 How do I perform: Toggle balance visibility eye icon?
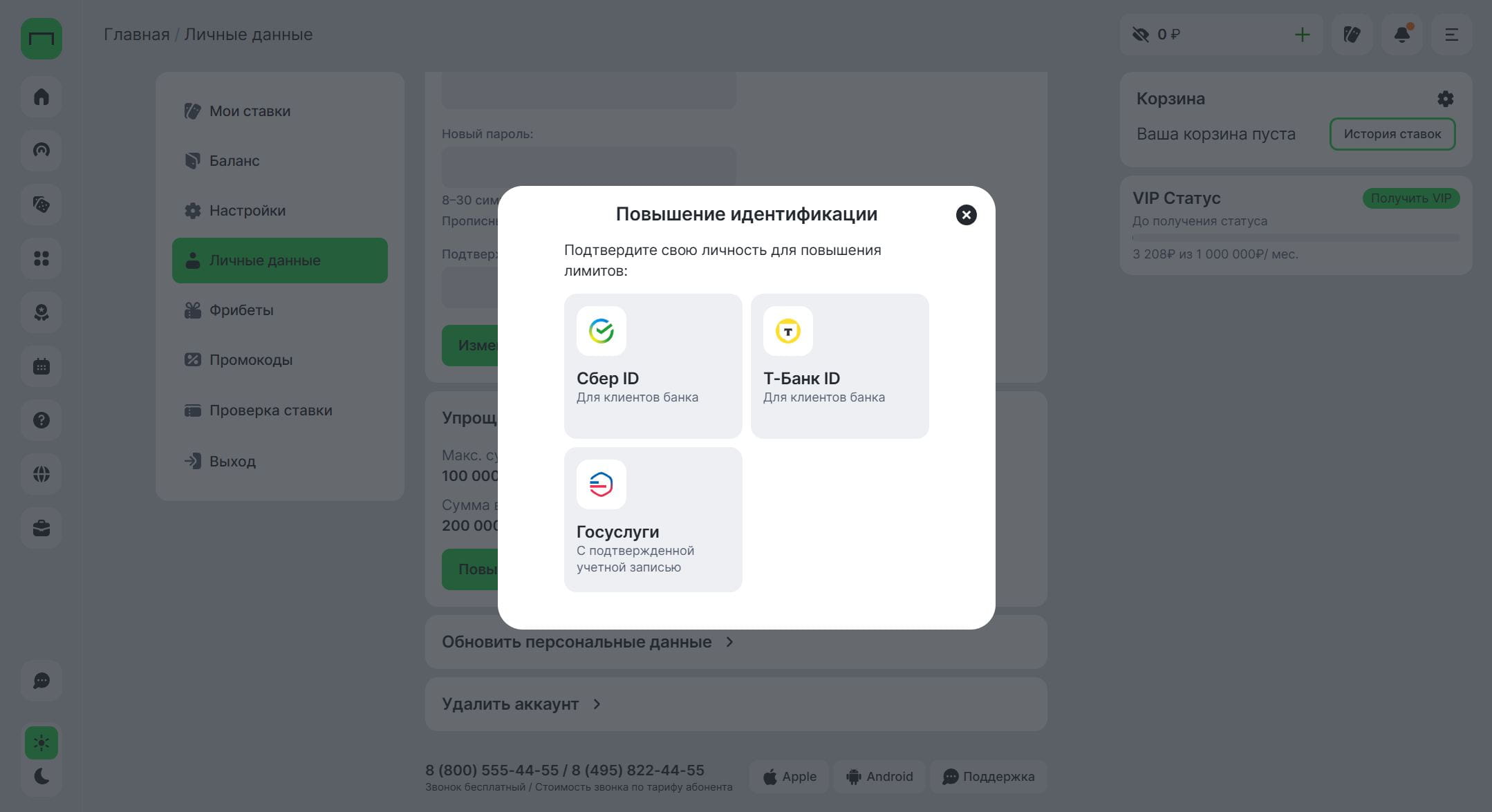pyautogui.click(x=1140, y=35)
